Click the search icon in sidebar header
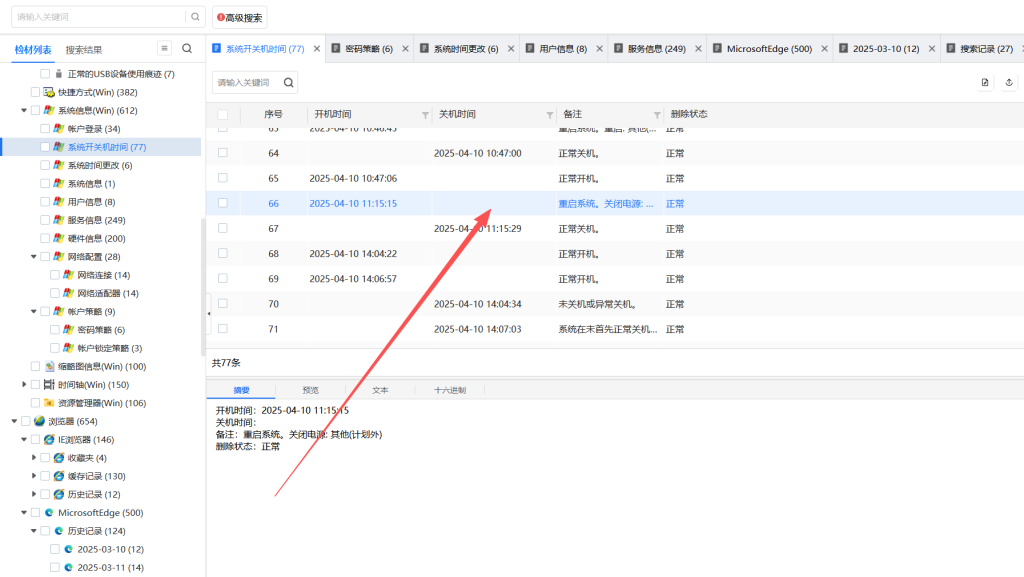1024x577 pixels. tap(187, 49)
